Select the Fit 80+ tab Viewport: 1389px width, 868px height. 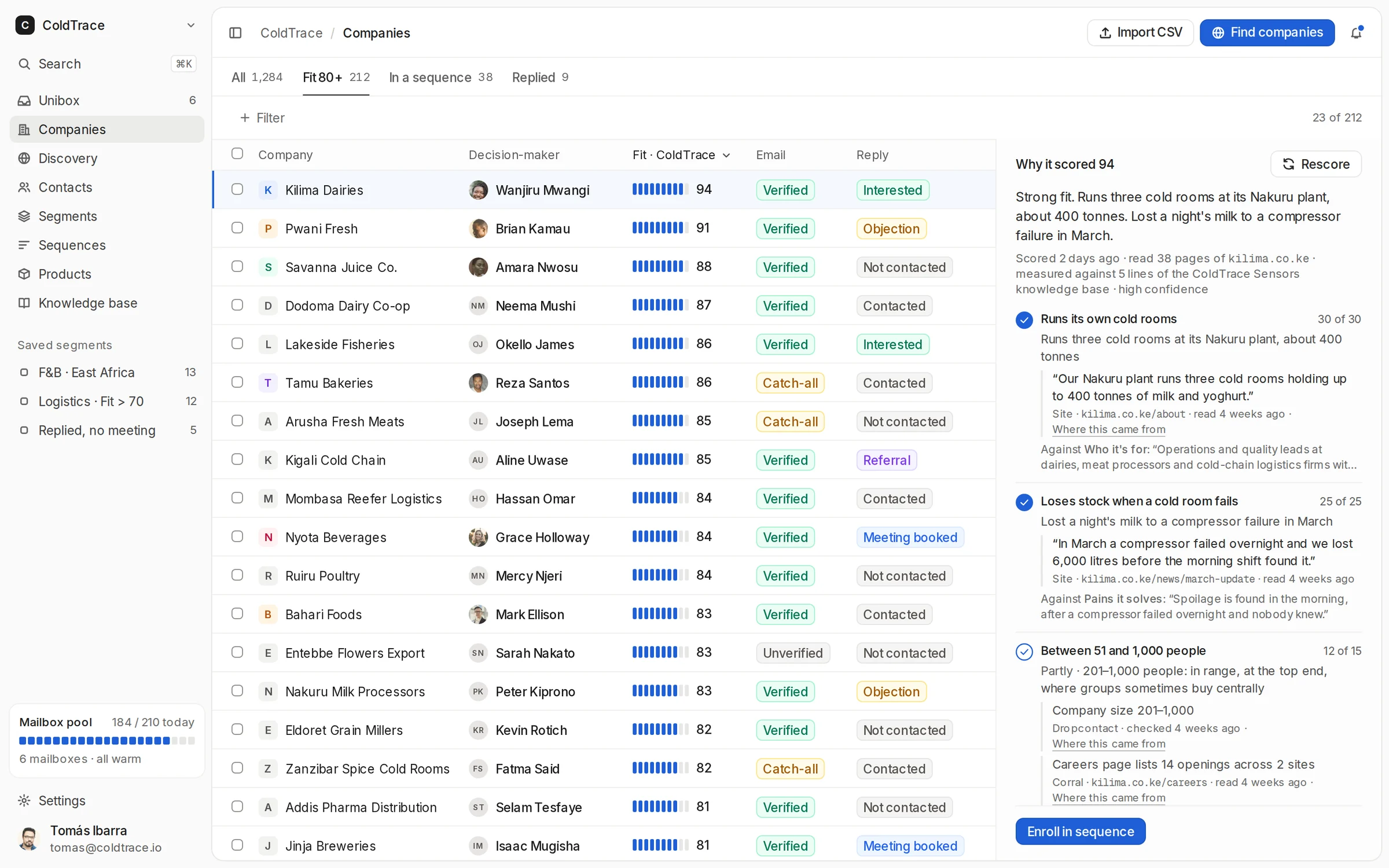click(336, 78)
